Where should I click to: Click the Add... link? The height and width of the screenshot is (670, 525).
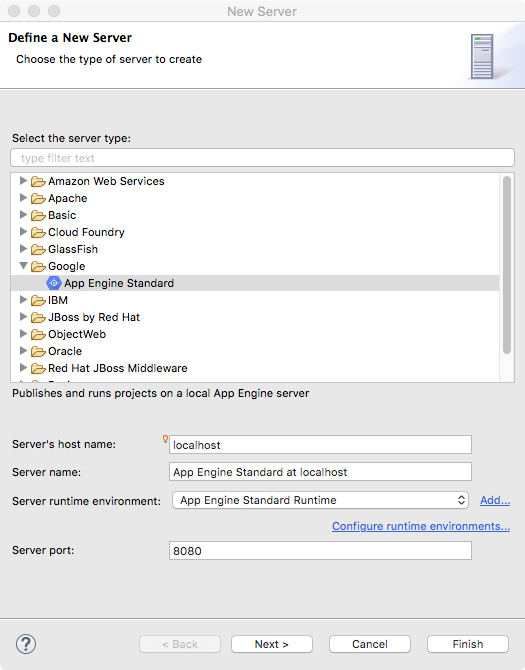click(x=495, y=500)
